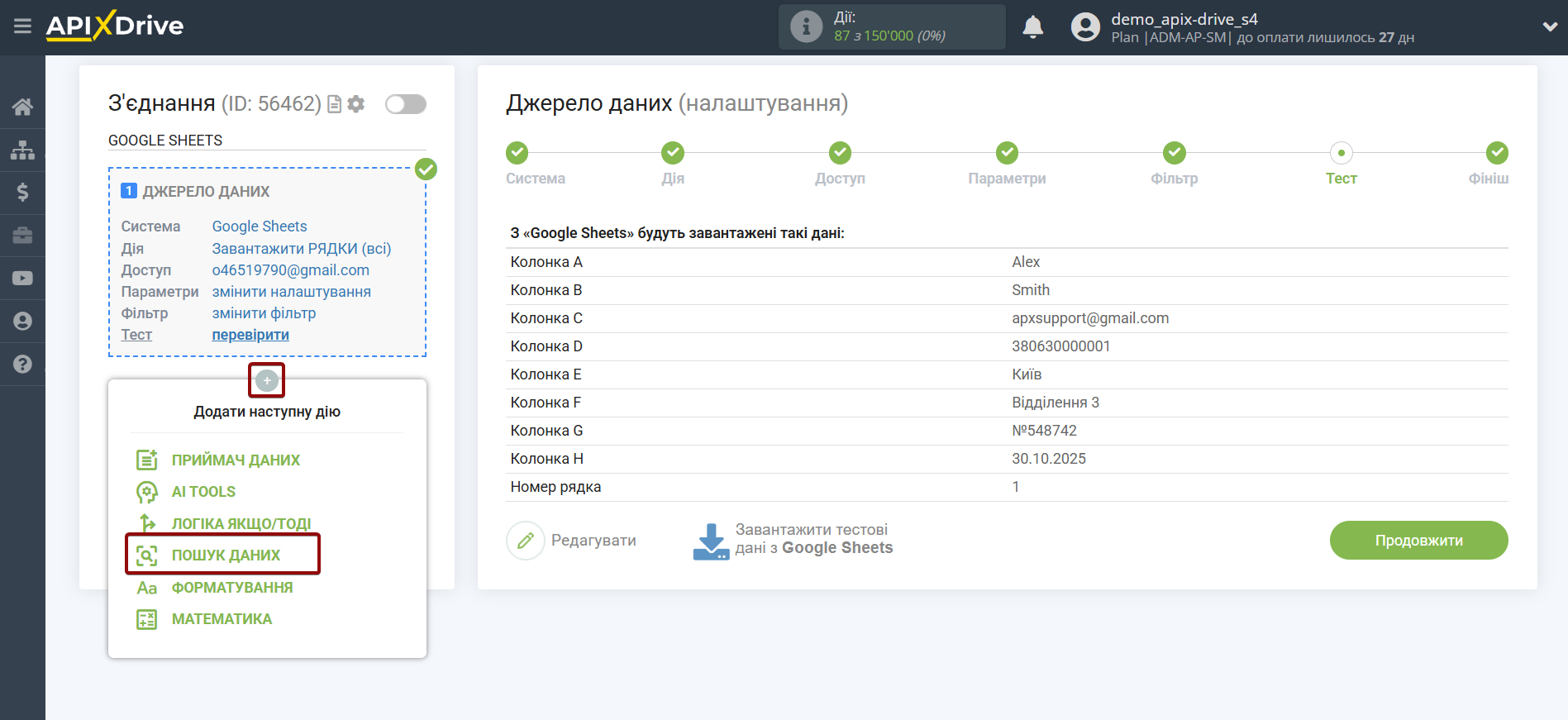Open the help question mark icon

click(x=22, y=365)
